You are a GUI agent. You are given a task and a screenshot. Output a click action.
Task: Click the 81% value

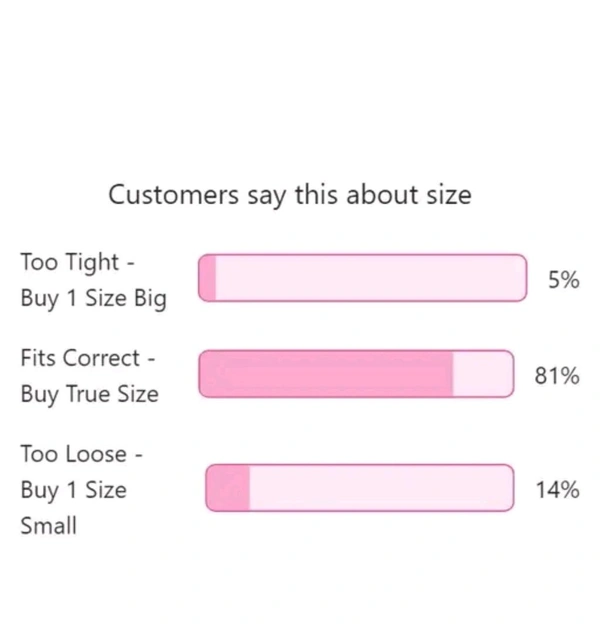click(557, 376)
